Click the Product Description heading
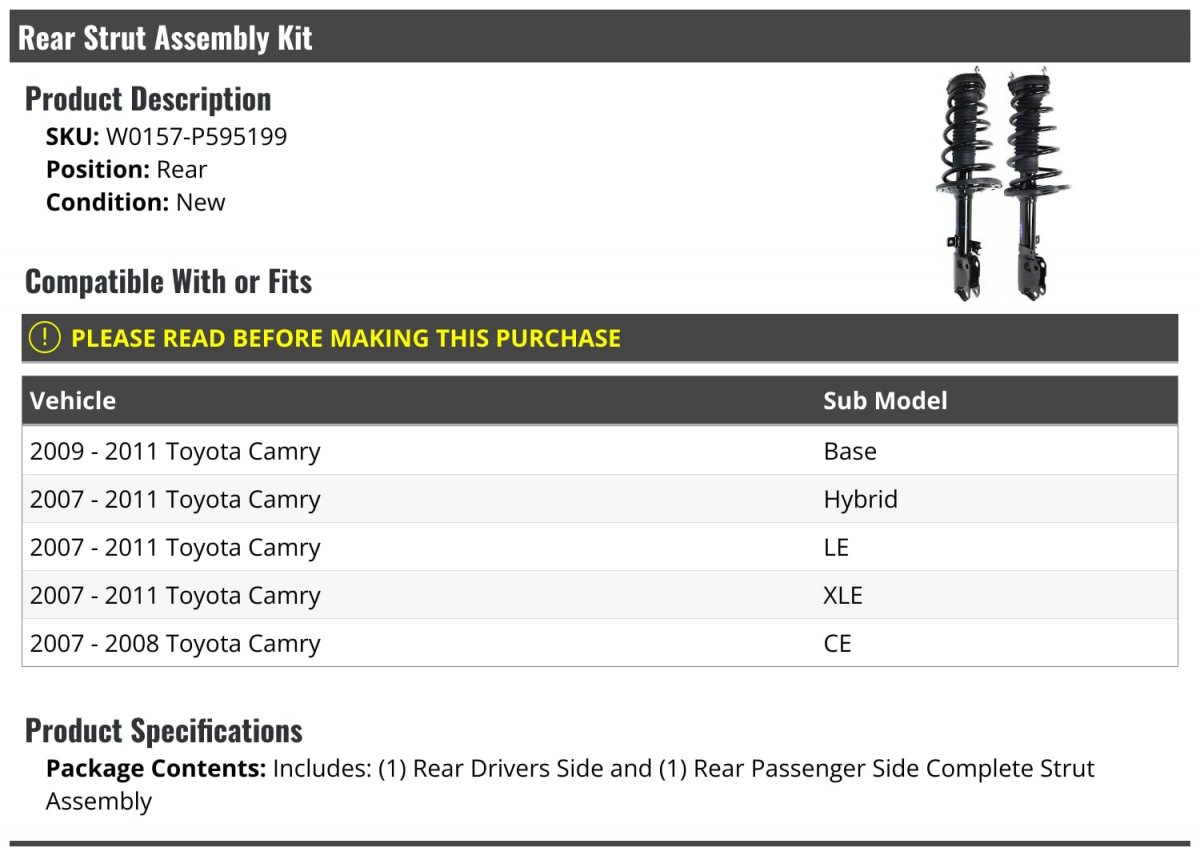 [x=148, y=99]
